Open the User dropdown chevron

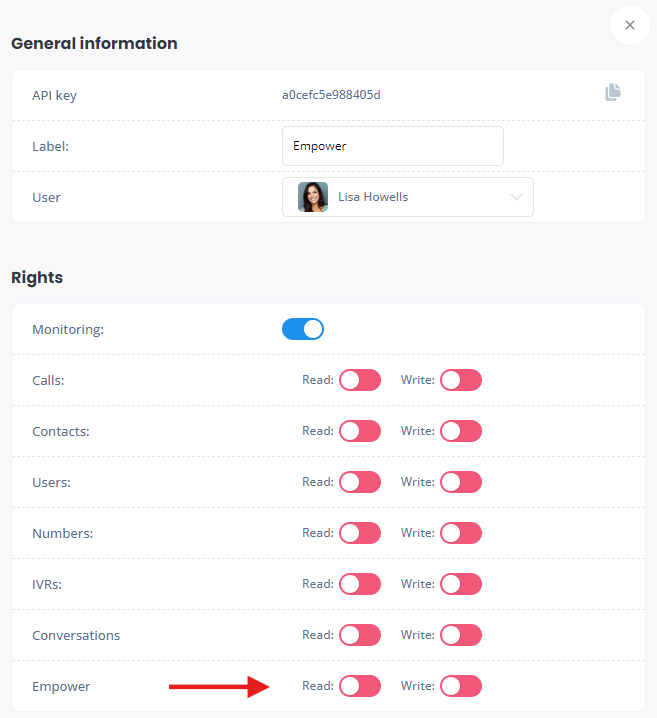(516, 197)
